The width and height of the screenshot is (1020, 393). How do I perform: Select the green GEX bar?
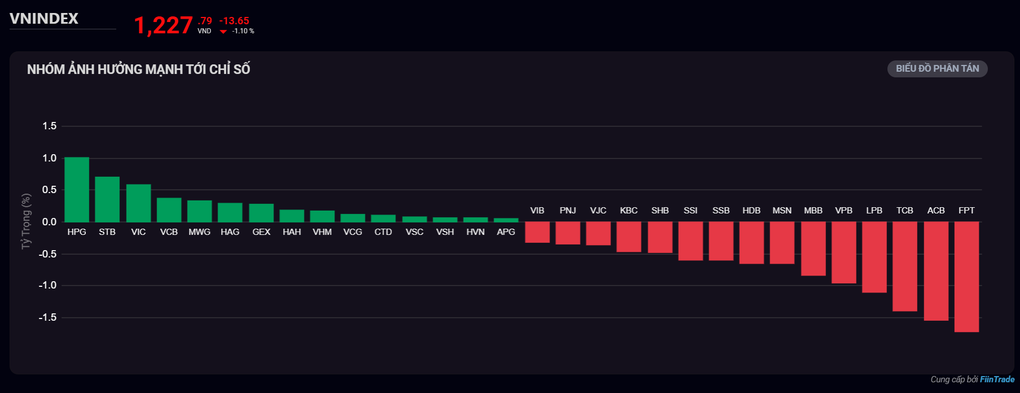[x=261, y=213]
